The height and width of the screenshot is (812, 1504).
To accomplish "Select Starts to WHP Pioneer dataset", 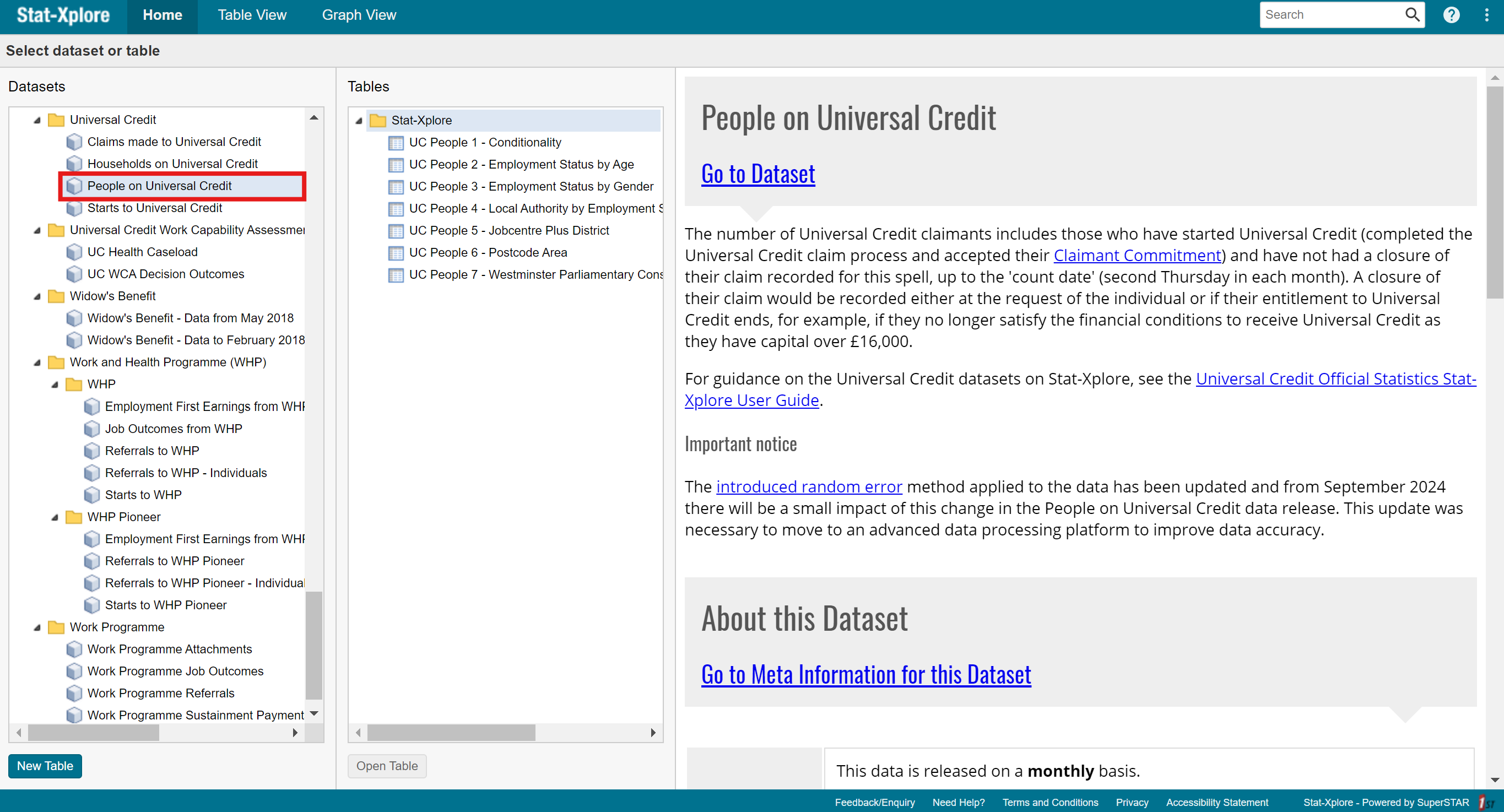I will pyautogui.click(x=165, y=605).
